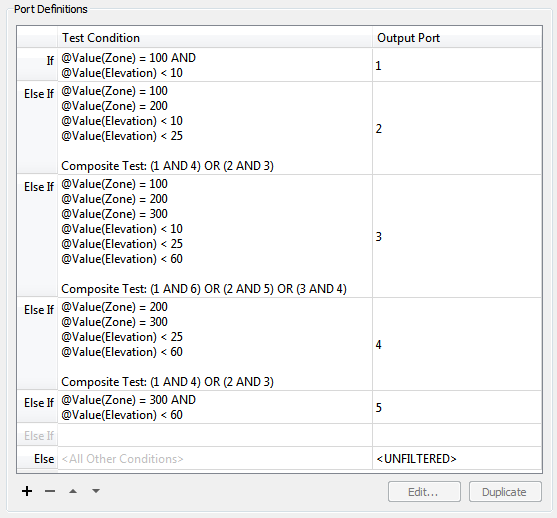Click '@Value(Zone) = 300' in the port 3 row
557x518 pixels.
pyautogui.click(x=114, y=214)
